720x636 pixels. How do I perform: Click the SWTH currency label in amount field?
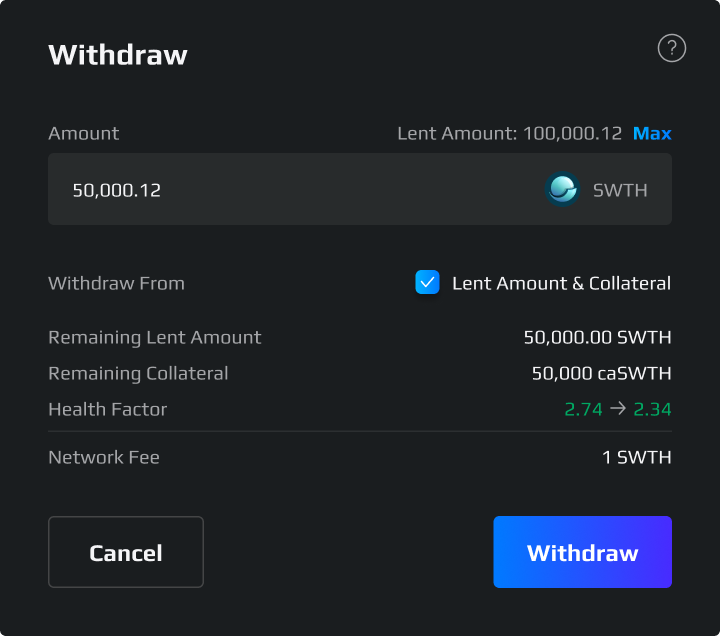click(x=620, y=189)
